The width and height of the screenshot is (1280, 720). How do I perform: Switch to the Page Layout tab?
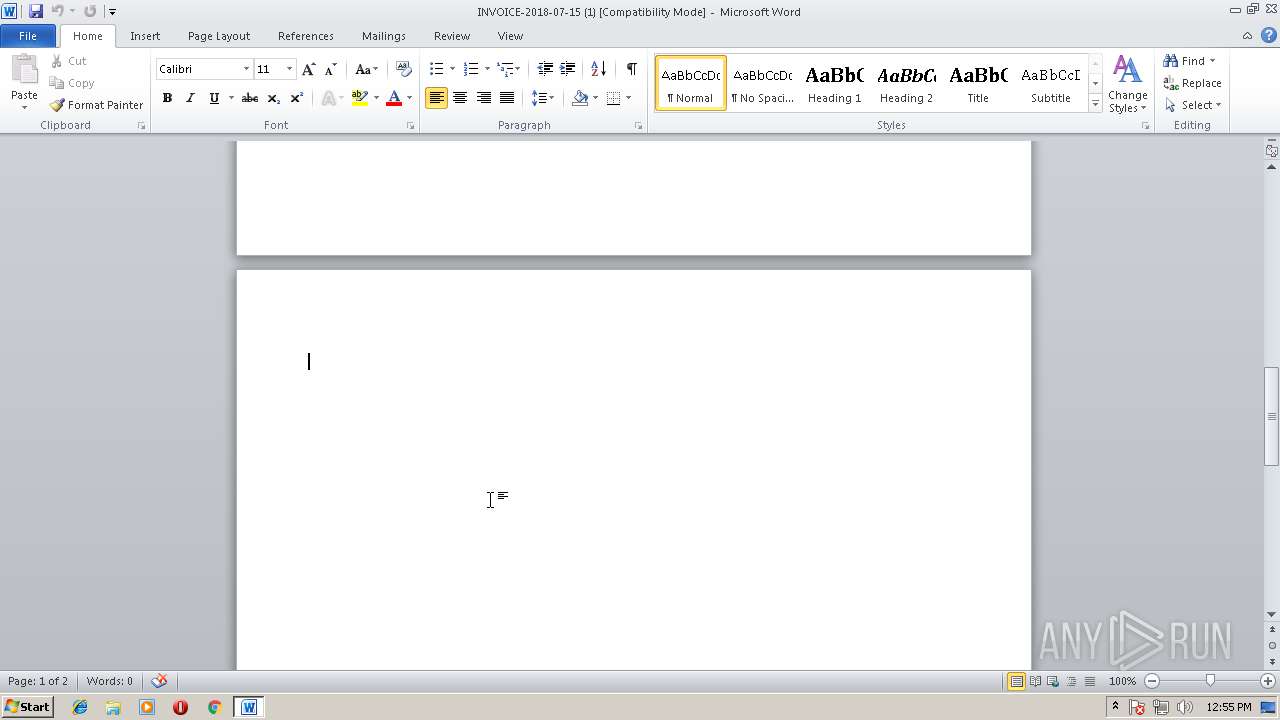[x=219, y=36]
